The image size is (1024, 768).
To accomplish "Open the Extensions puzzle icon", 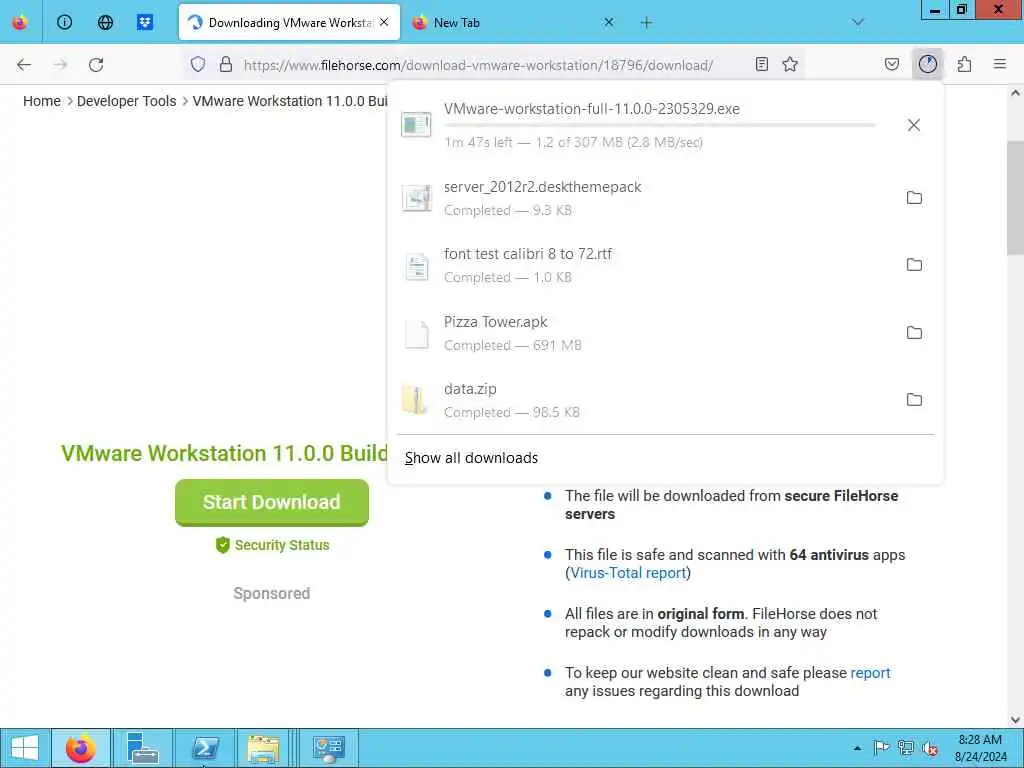I will coord(964,64).
